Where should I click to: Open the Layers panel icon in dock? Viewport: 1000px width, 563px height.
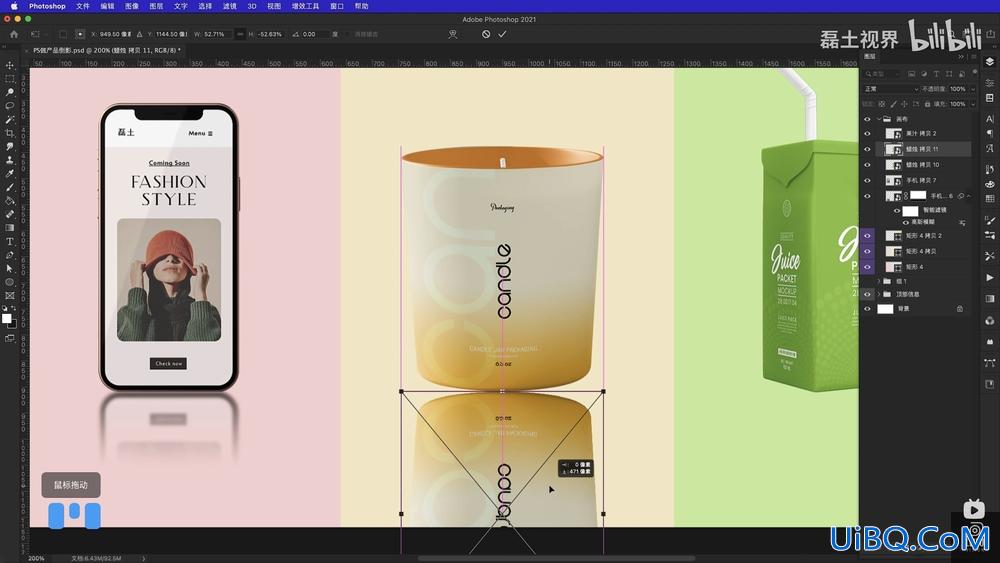coord(990,62)
